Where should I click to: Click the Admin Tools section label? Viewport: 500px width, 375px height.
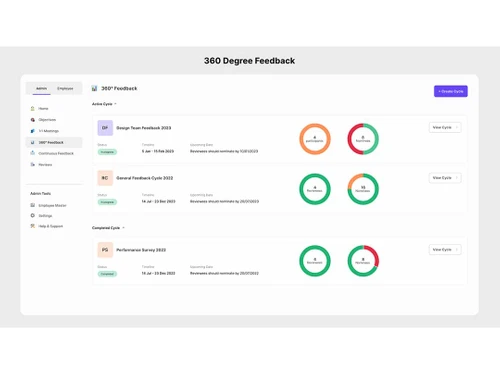(x=41, y=194)
